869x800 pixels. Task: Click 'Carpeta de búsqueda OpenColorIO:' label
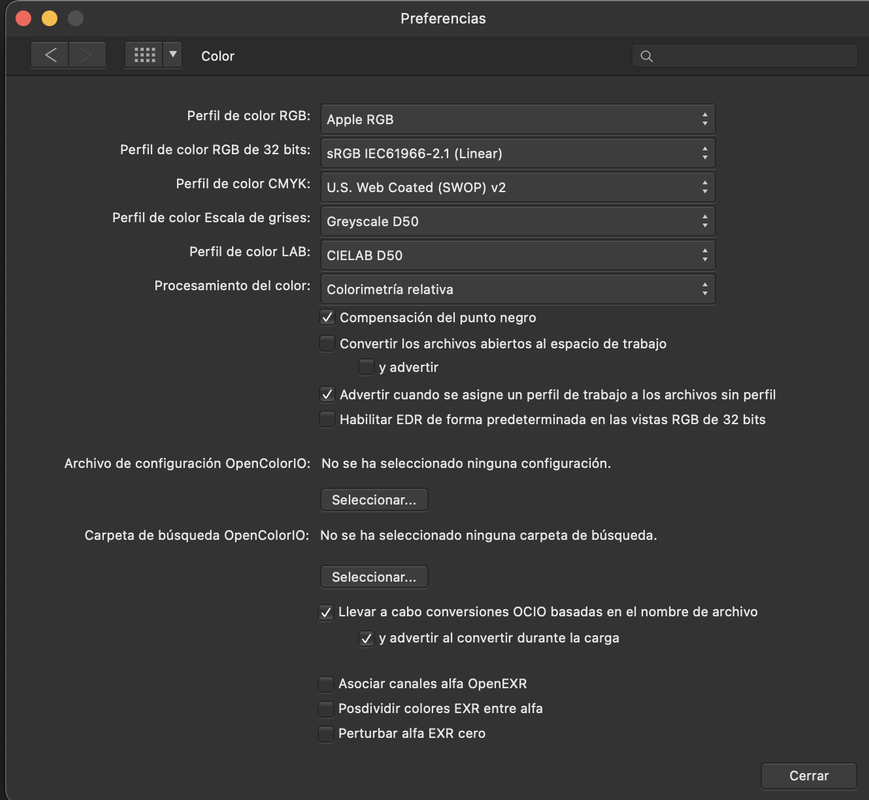pos(197,536)
